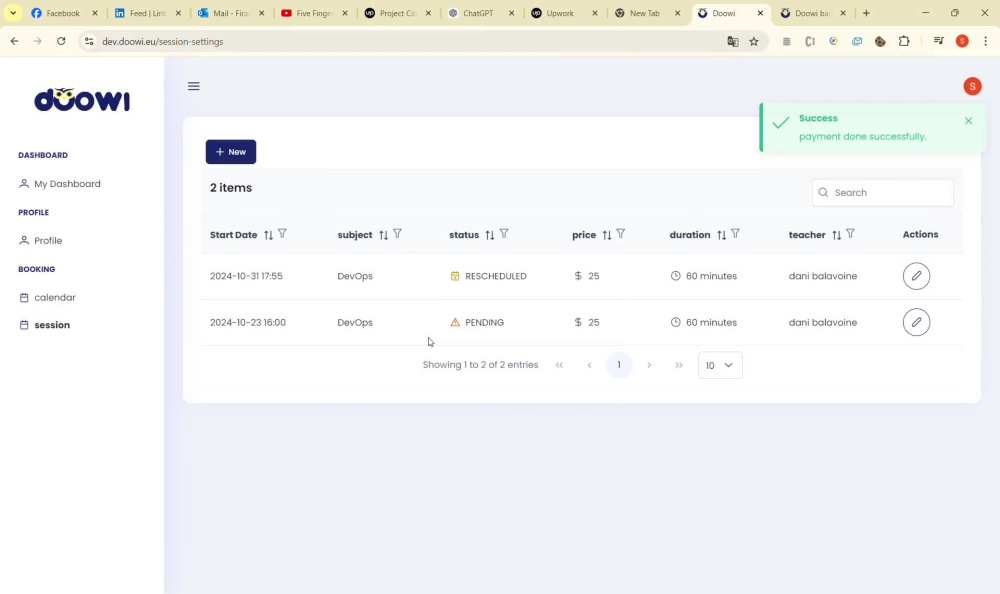Go to previous page of entries
Screen dimensions: 1000x594
click(x=589, y=365)
